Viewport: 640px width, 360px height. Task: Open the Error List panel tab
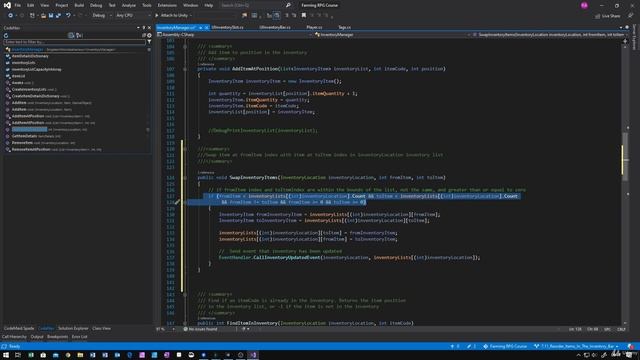coord(80,337)
